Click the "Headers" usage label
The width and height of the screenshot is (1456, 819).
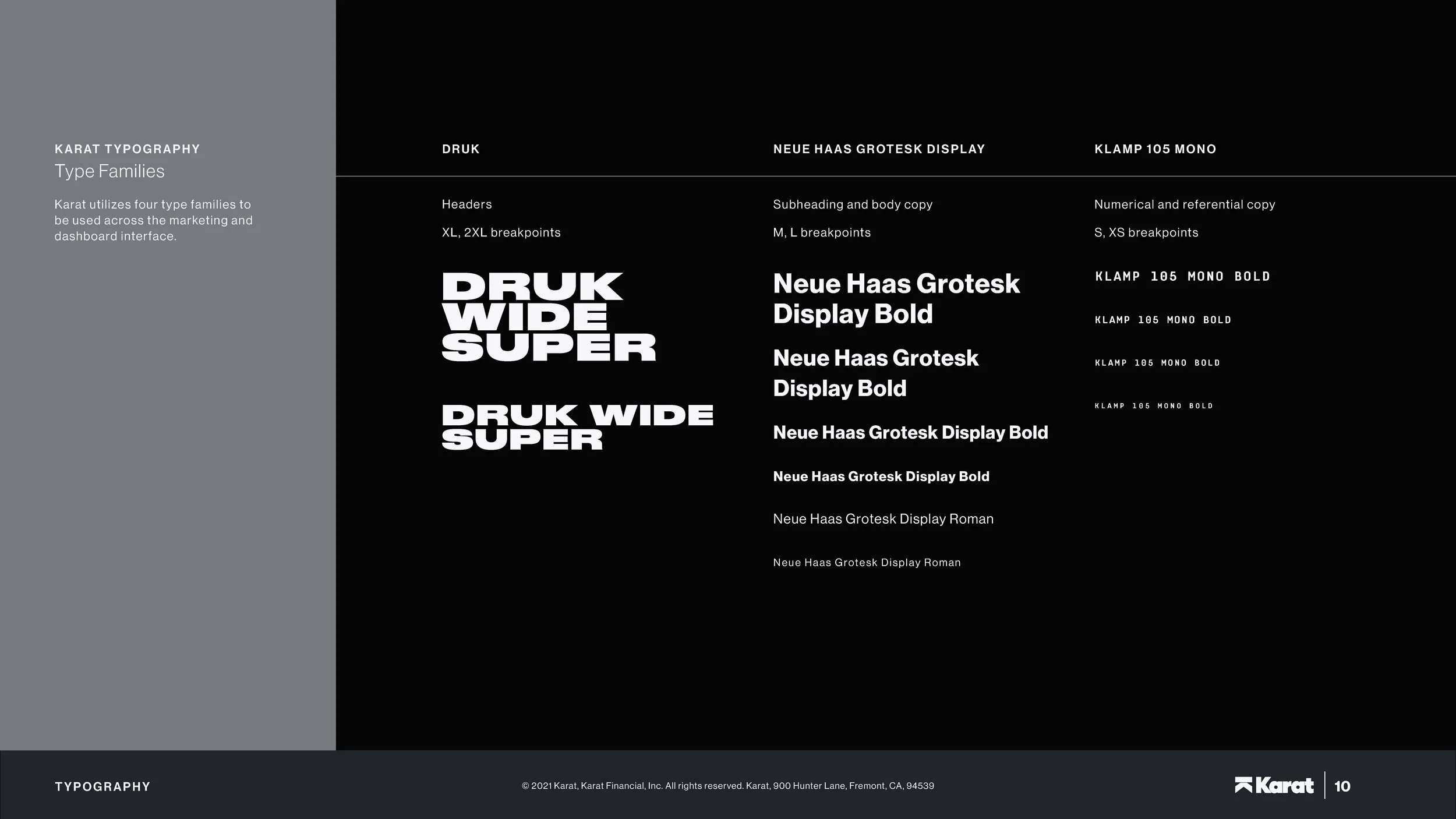click(x=467, y=204)
